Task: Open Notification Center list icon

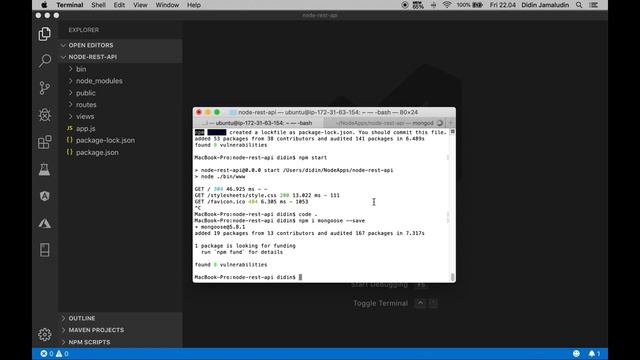Action: tap(594, 5)
